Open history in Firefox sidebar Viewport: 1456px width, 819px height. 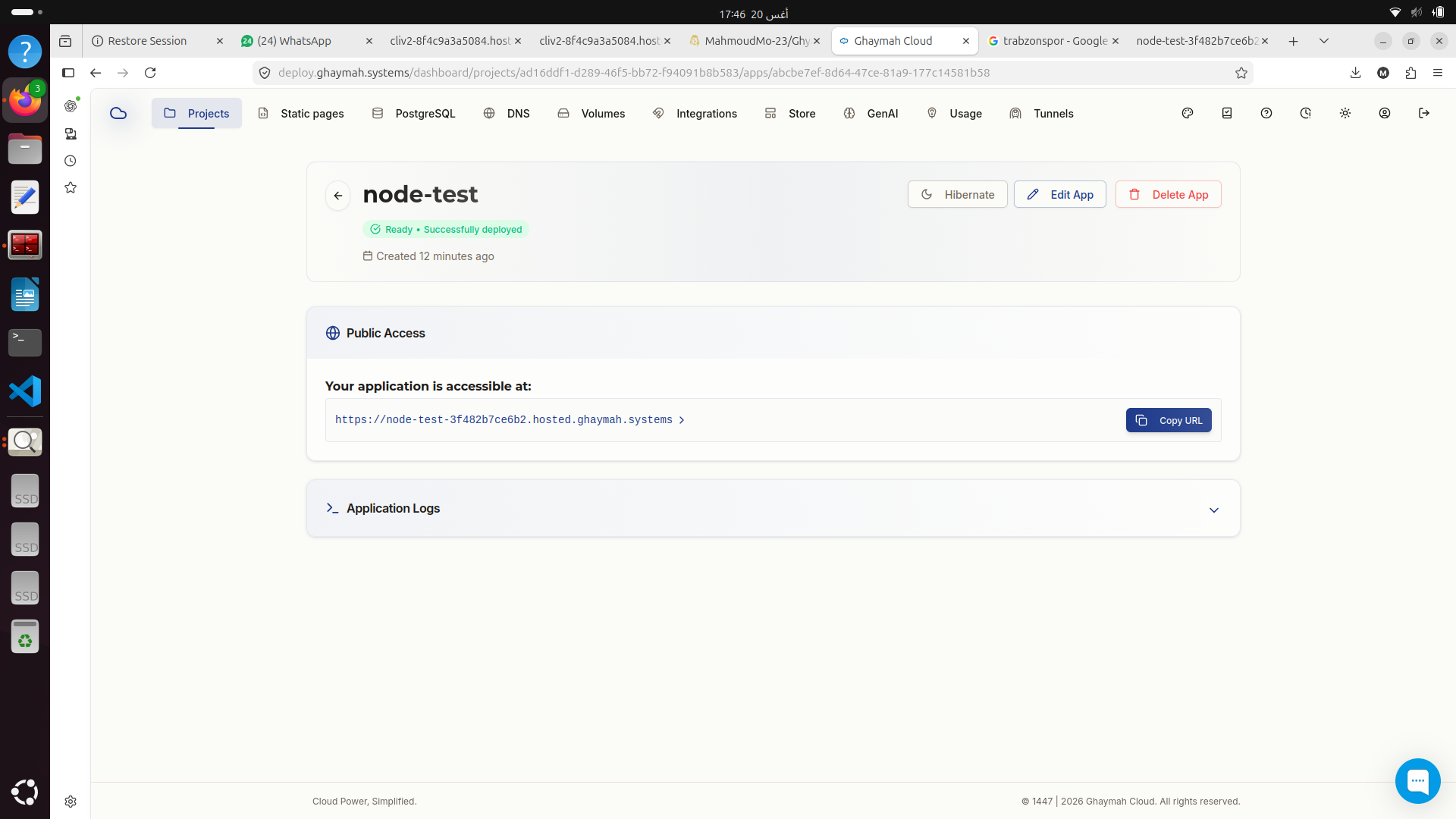coord(71,161)
